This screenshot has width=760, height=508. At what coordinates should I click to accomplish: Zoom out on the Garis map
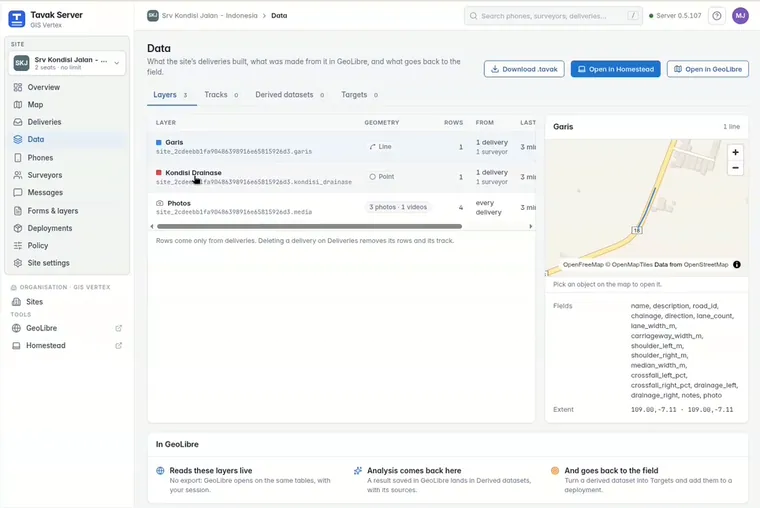[735, 168]
